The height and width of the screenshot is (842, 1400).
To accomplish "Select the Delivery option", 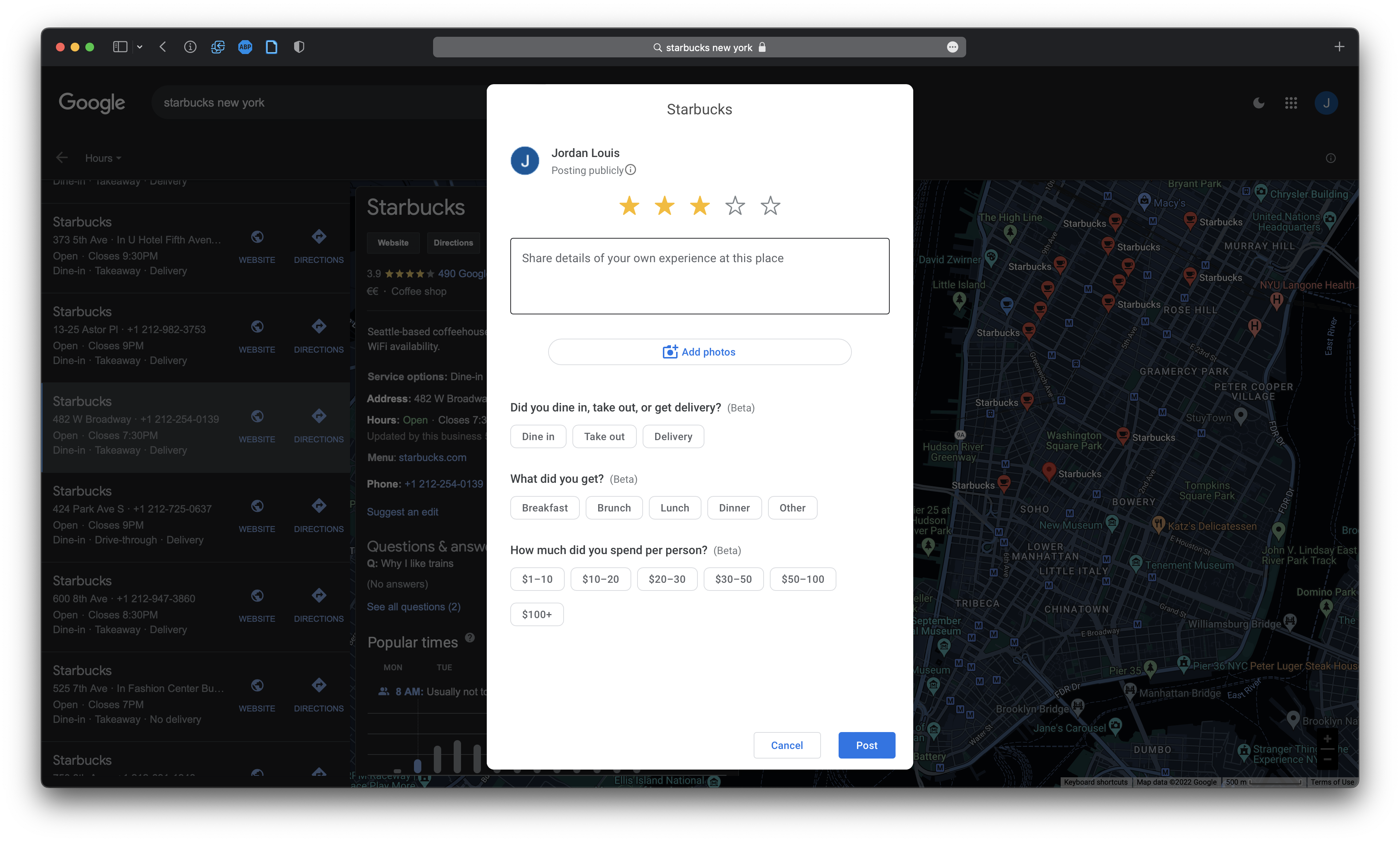I will 673,436.
